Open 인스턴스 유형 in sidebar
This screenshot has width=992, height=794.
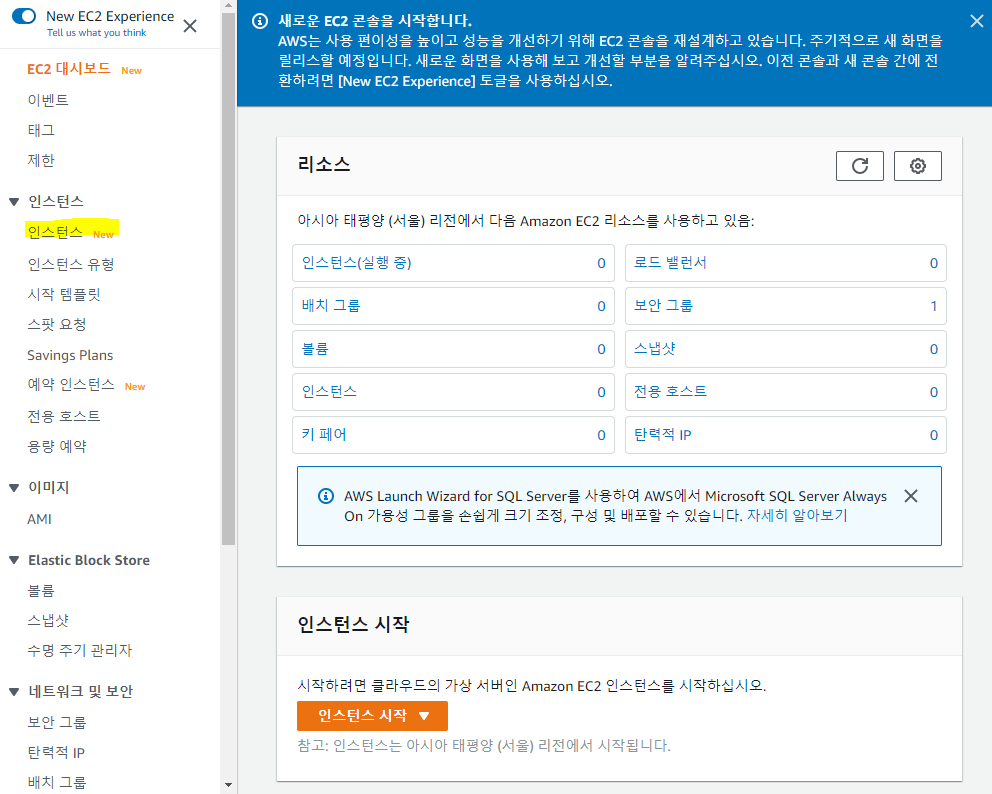point(71,264)
